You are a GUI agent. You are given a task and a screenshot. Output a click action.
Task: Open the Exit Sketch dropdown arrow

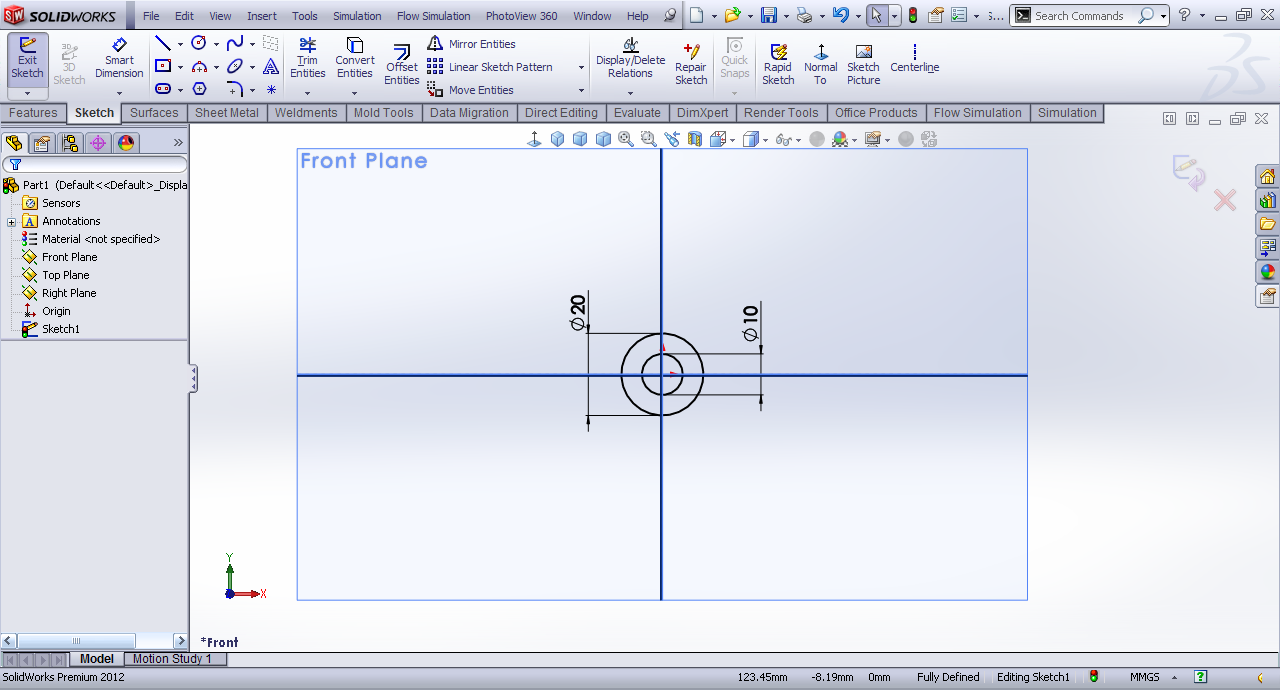pyautogui.click(x=27, y=92)
